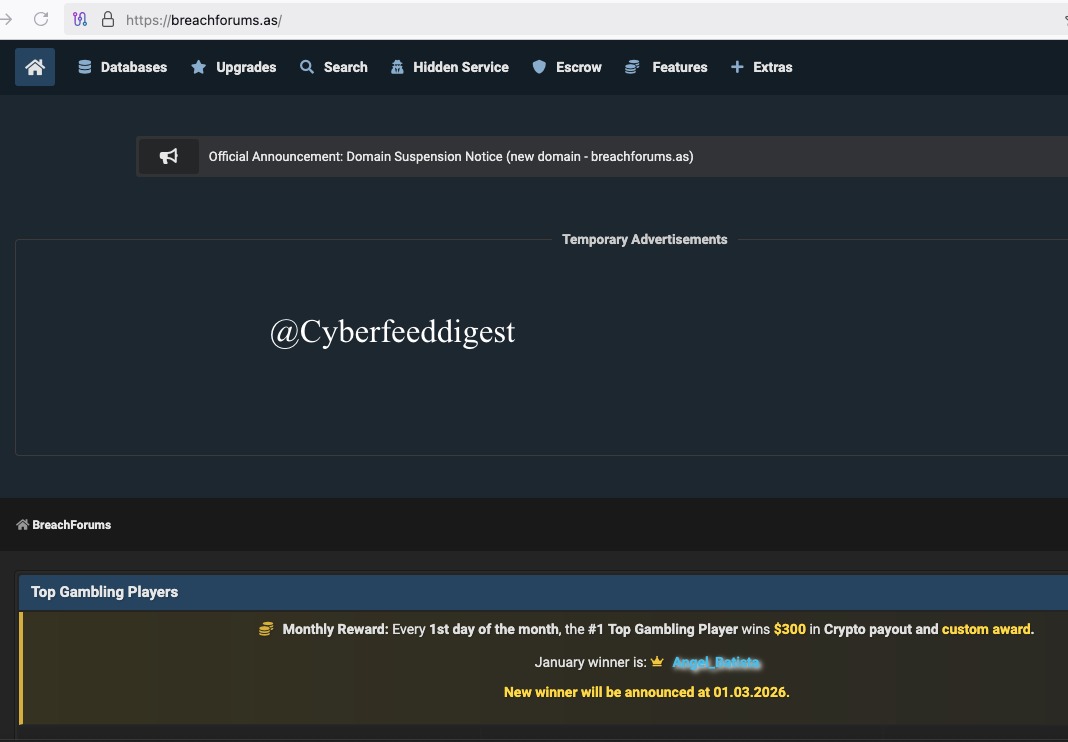
Task: Open the Angel_Batista winner profile link
Action: click(716, 661)
